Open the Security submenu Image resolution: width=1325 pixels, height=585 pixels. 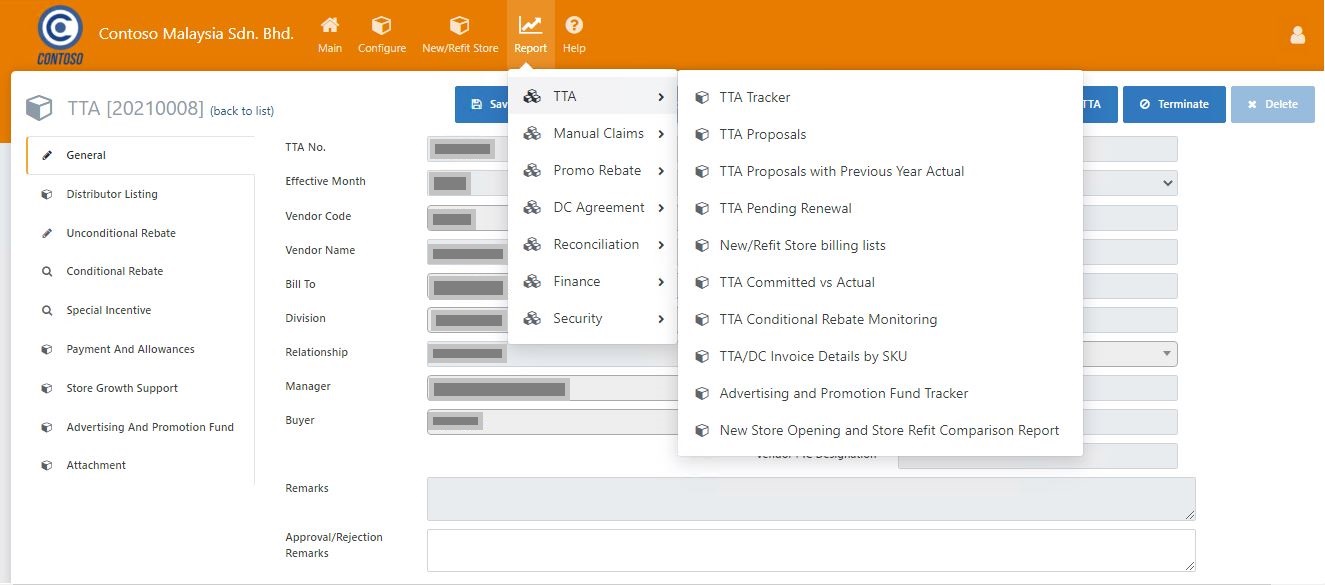pos(578,319)
